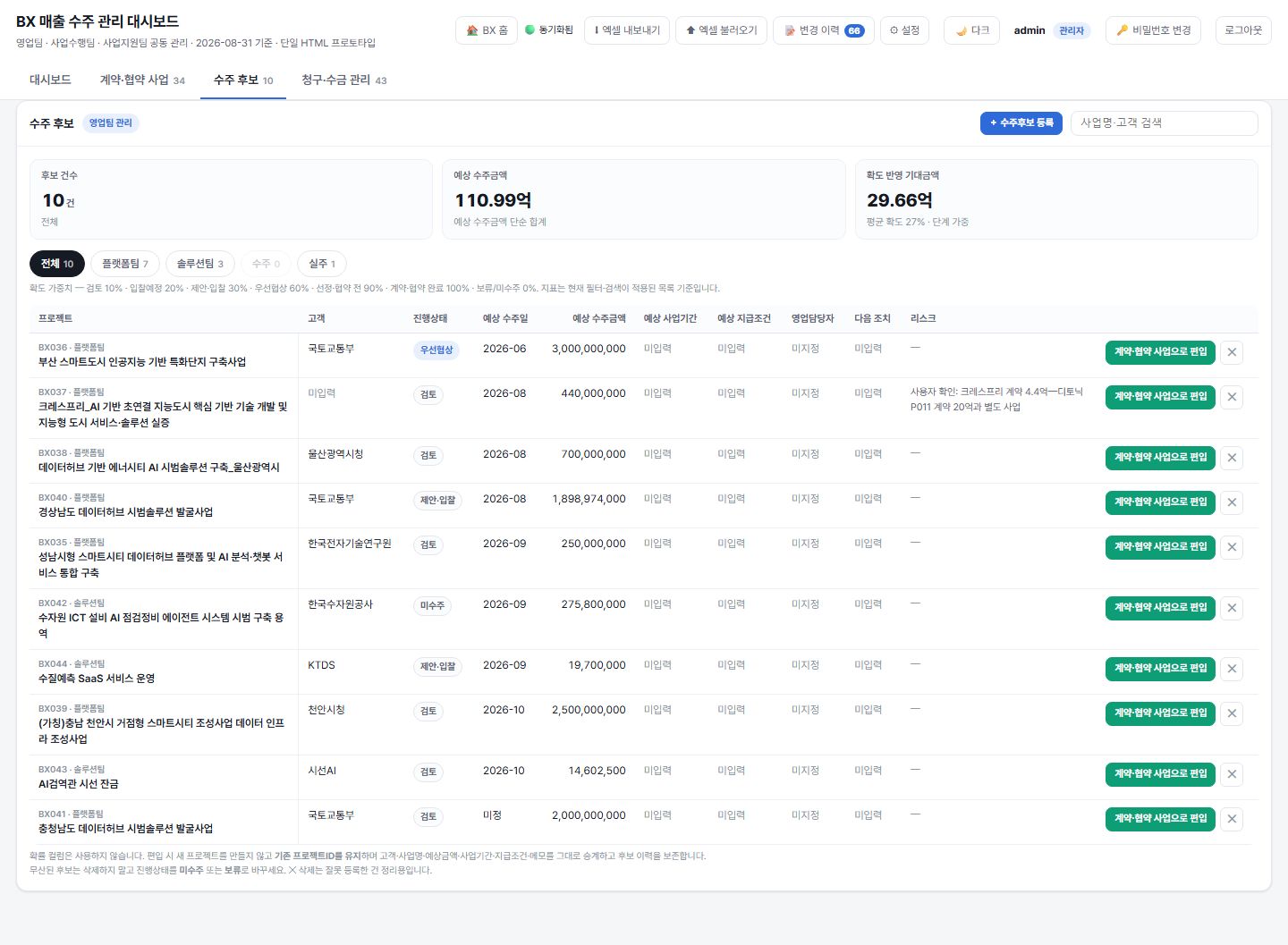The image size is (1288, 945).
Task: Filter list by 플랫폼팀 7 chip
Action: click(x=125, y=264)
